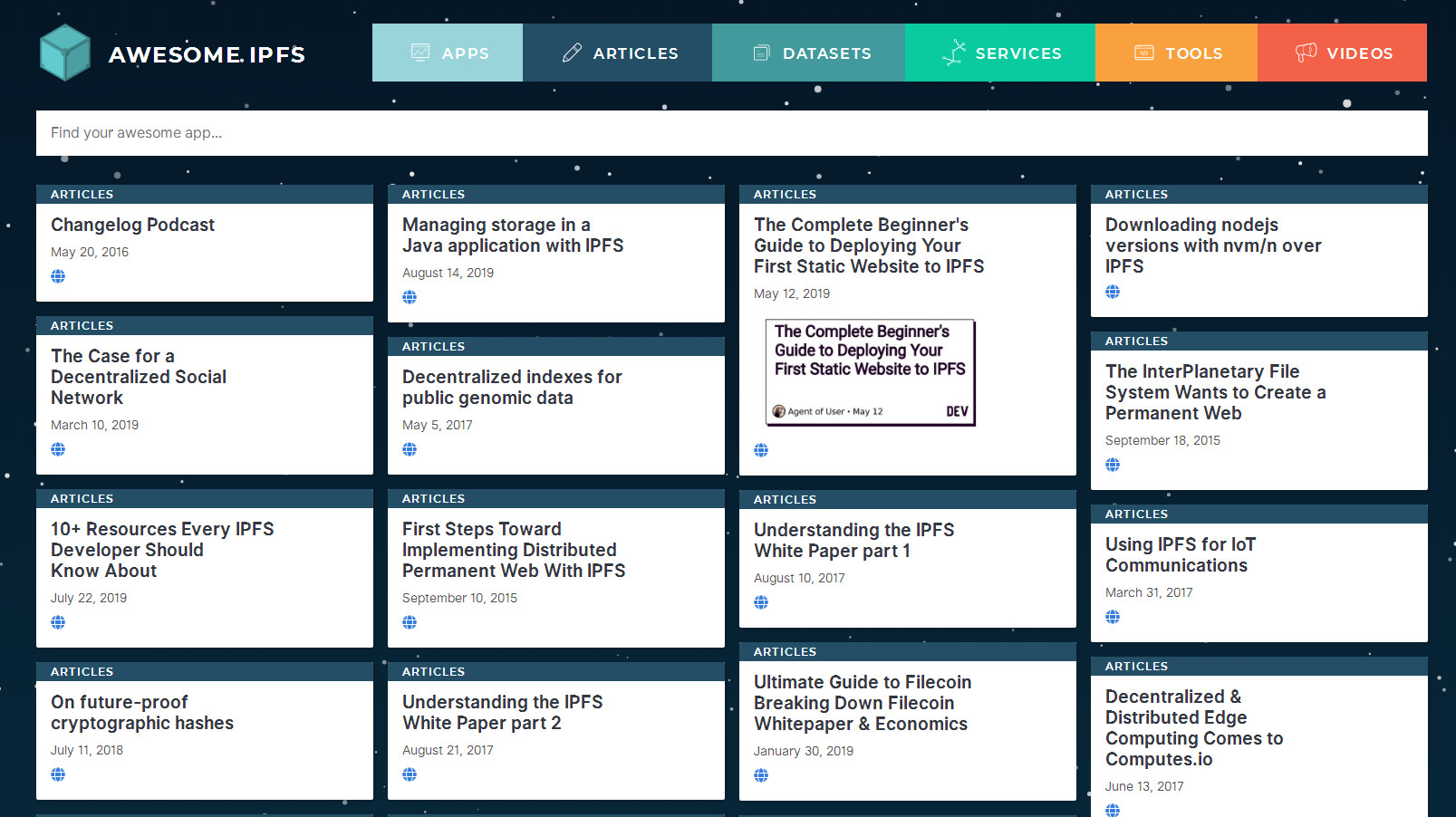Open globe link for White Paper part 2

click(x=410, y=774)
